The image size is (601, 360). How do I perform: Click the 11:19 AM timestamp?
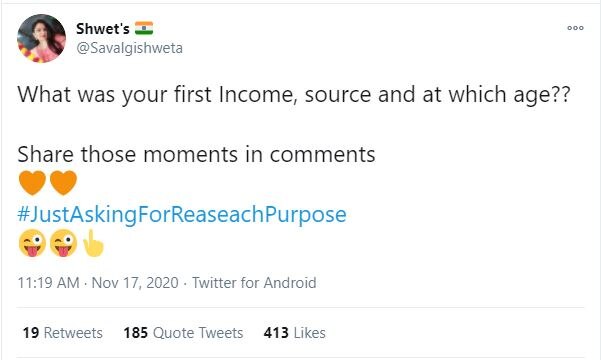pos(48,283)
